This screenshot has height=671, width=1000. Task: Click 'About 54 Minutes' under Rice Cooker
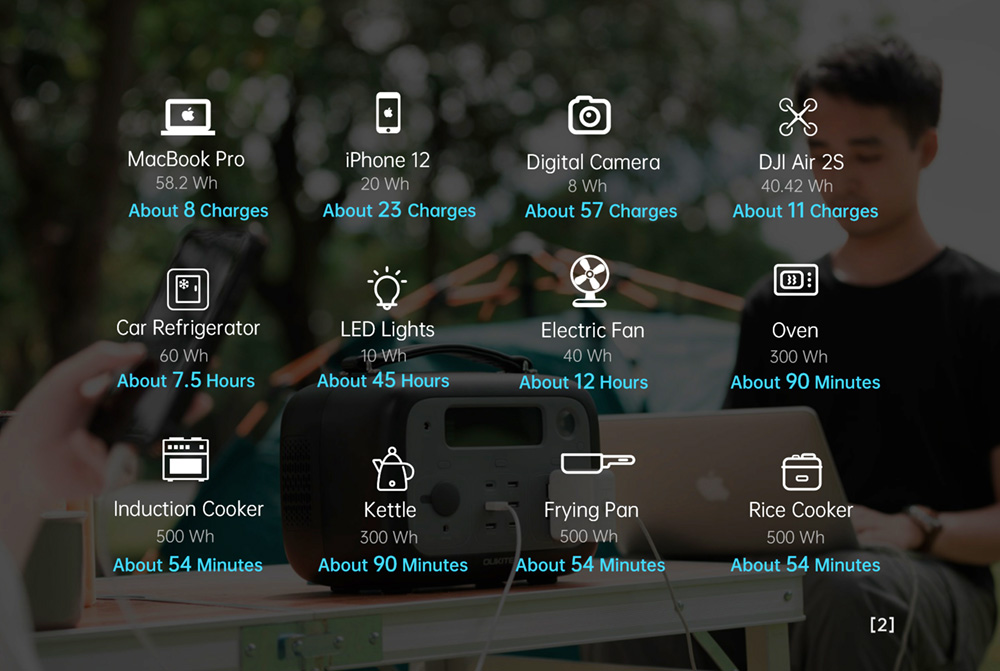[805, 564]
